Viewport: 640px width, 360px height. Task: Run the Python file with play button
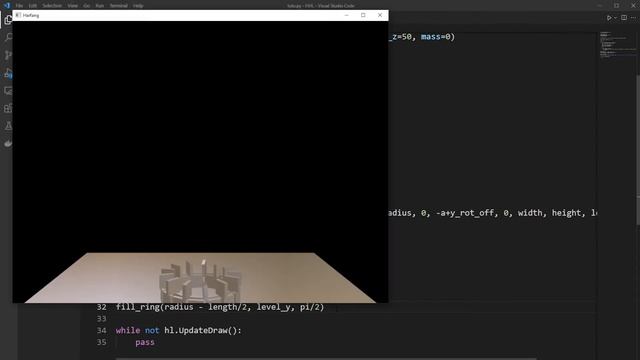pyautogui.click(x=609, y=18)
